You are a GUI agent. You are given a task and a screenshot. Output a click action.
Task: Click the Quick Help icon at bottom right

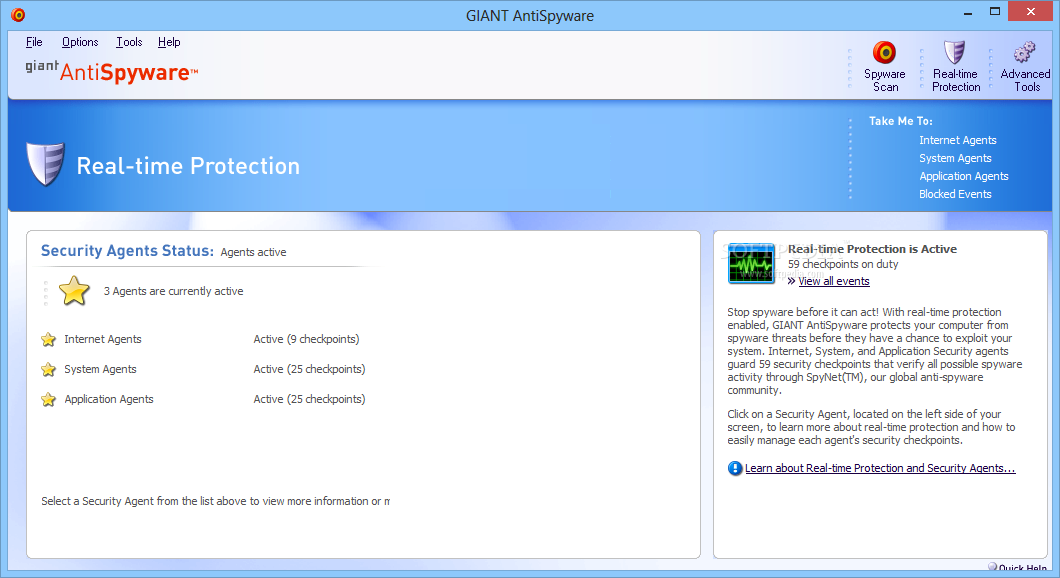[992, 567]
